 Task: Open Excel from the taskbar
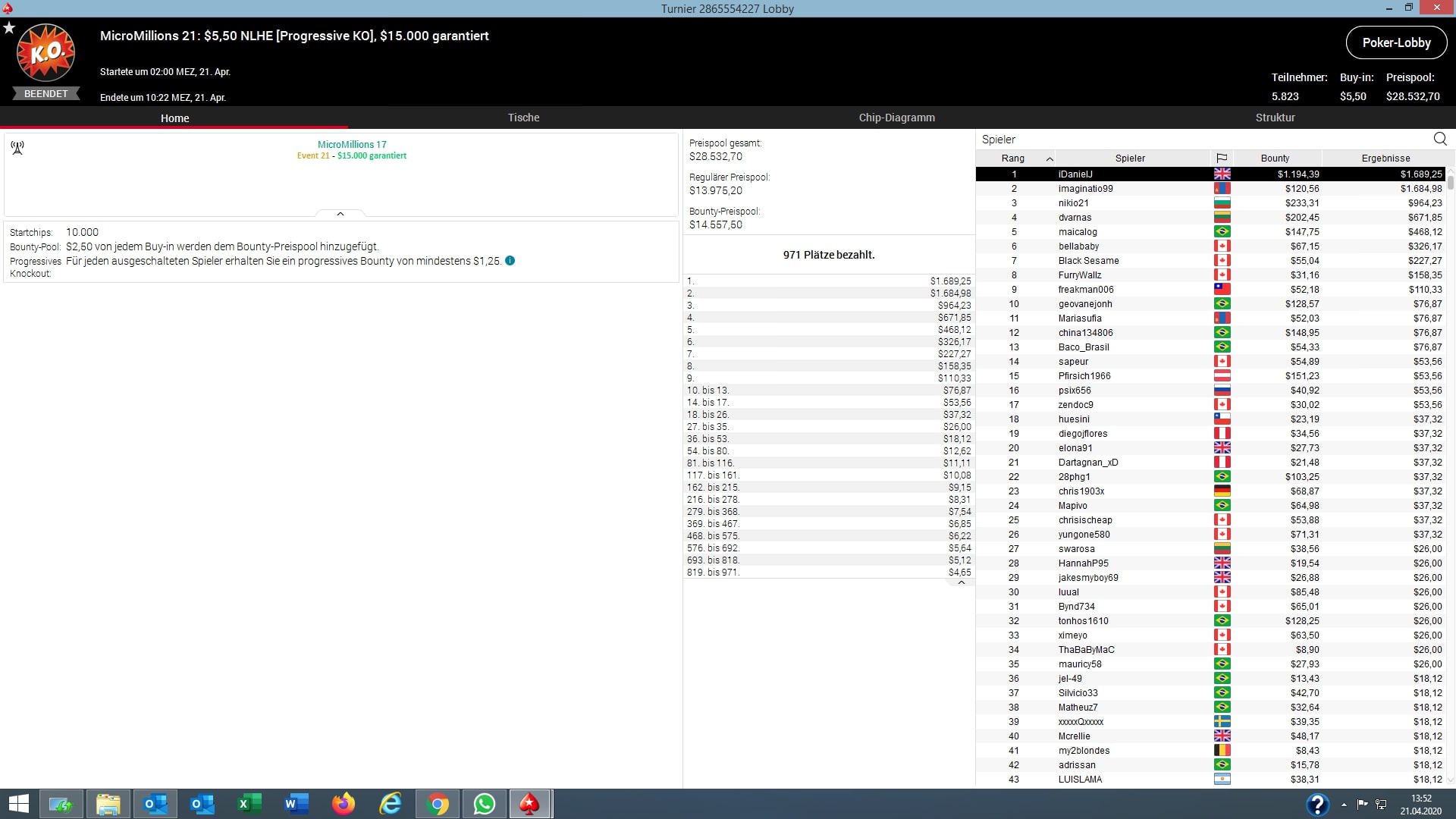coord(249,804)
